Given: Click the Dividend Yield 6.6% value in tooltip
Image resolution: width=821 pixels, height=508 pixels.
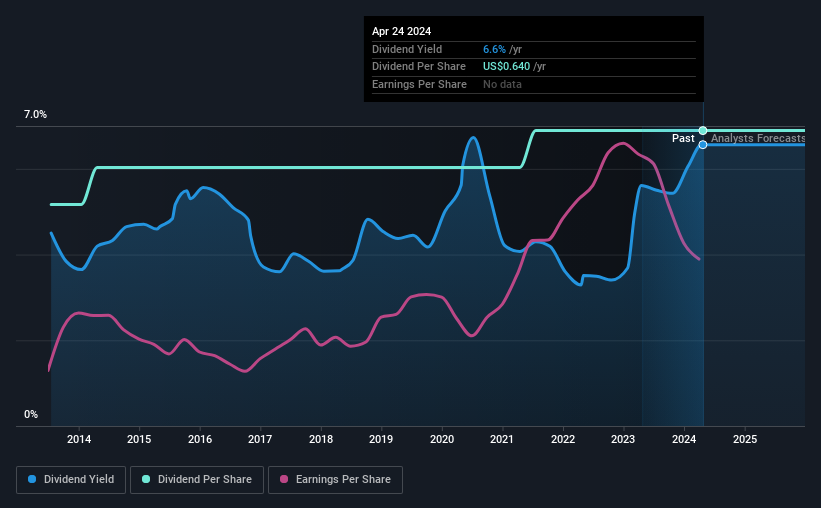Looking at the screenshot, I should pyautogui.click(x=494, y=49).
